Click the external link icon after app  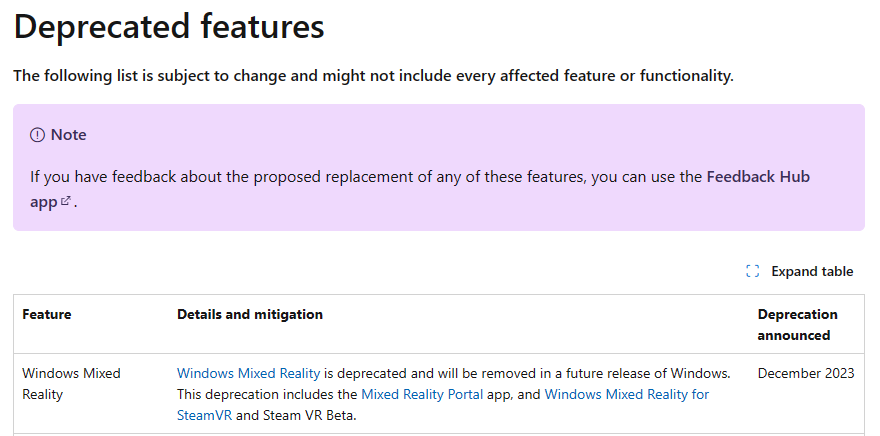coord(66,201)
